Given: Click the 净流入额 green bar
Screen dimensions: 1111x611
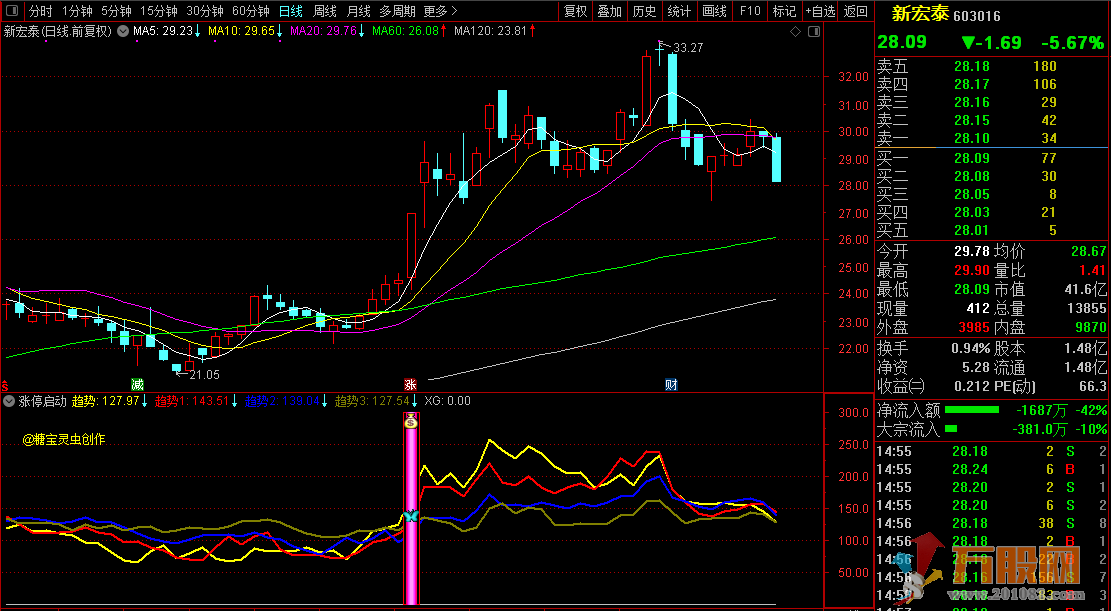Looking at the screenshot, I should (x=971, y=410).
